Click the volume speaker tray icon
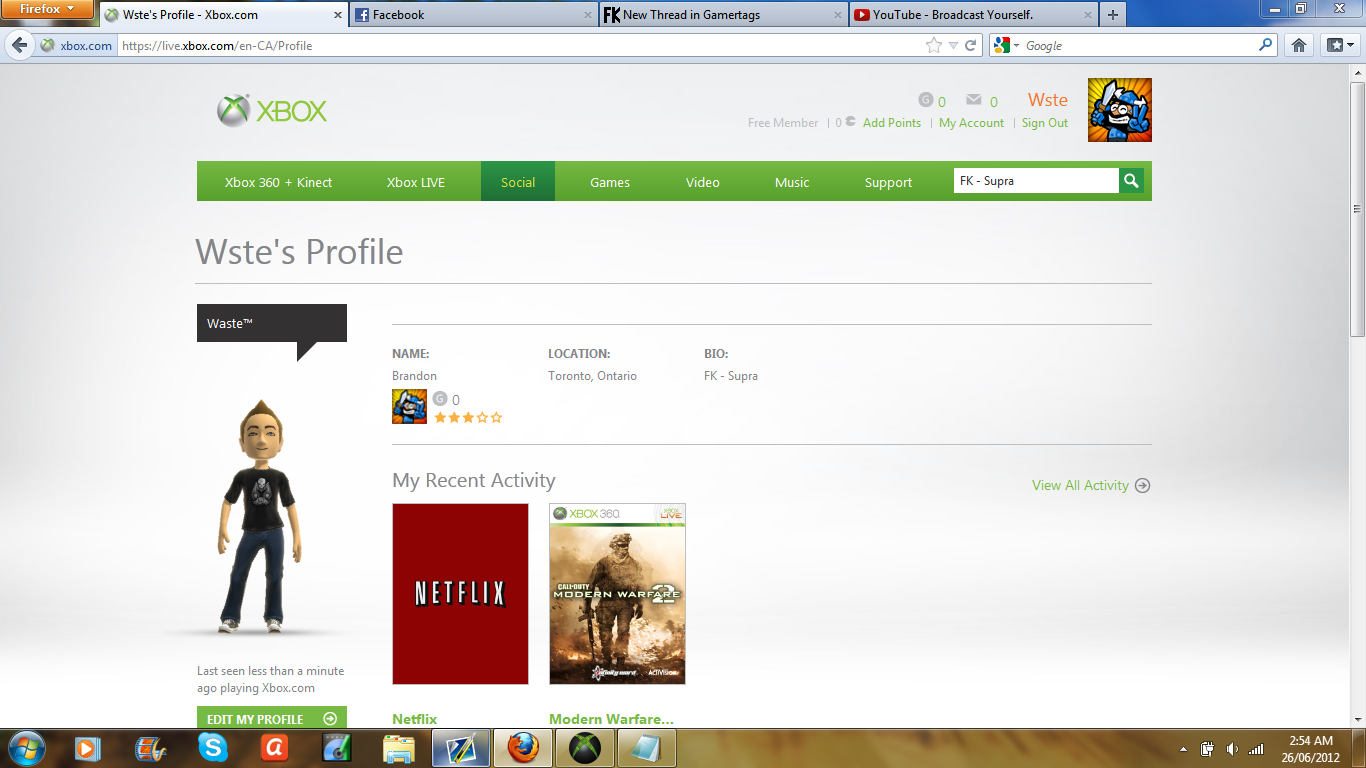This screenshot has height=768, width=1366. tap(1232, 749)
